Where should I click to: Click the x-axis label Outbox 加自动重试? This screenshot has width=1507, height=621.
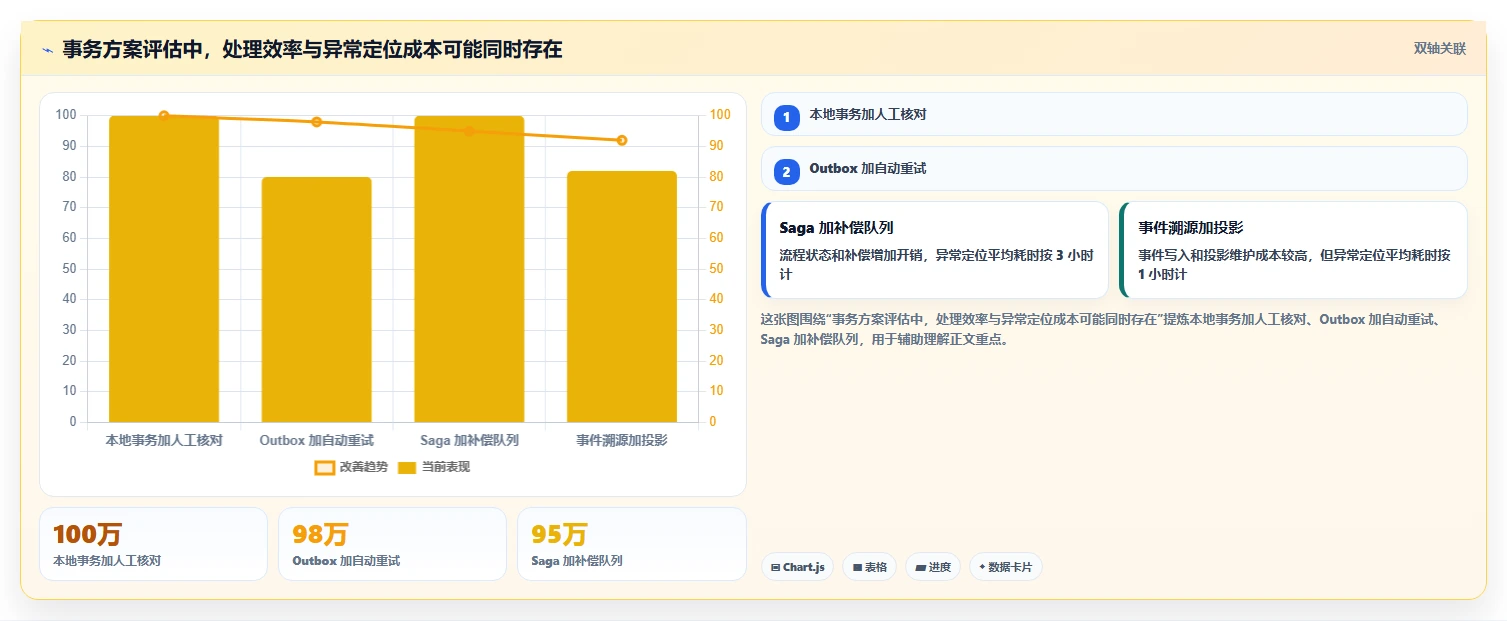[x=317, y=440]
